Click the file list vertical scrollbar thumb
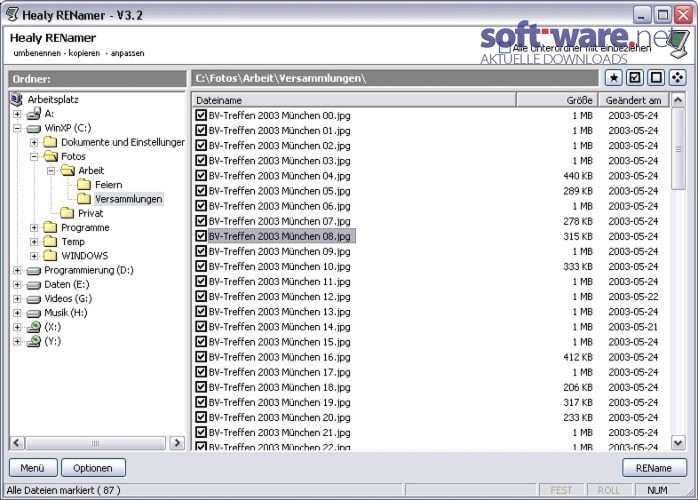698x500 pixels. (x=678, y=149)
